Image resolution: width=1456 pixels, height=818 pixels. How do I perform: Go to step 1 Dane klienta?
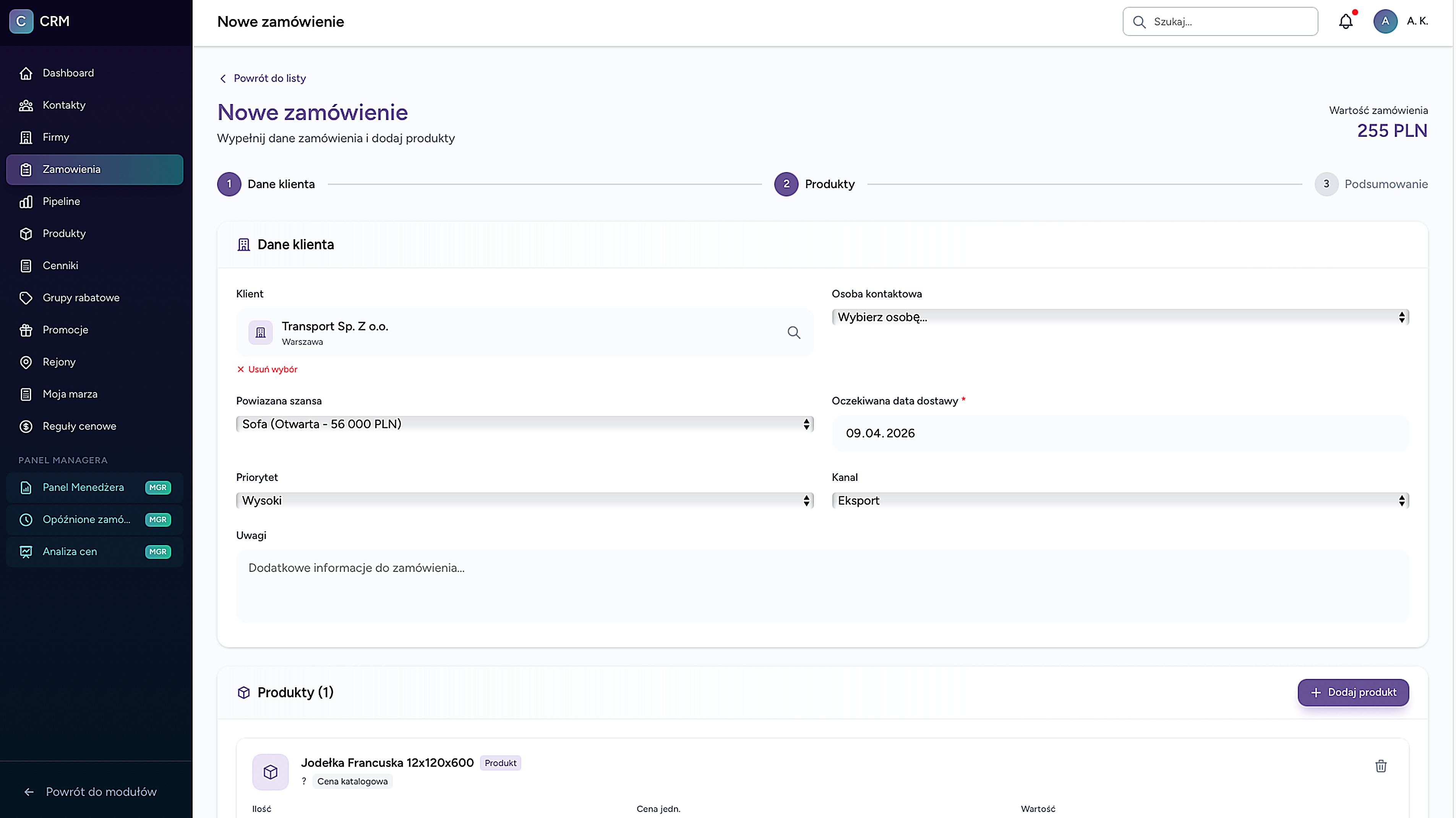[266, 184]
